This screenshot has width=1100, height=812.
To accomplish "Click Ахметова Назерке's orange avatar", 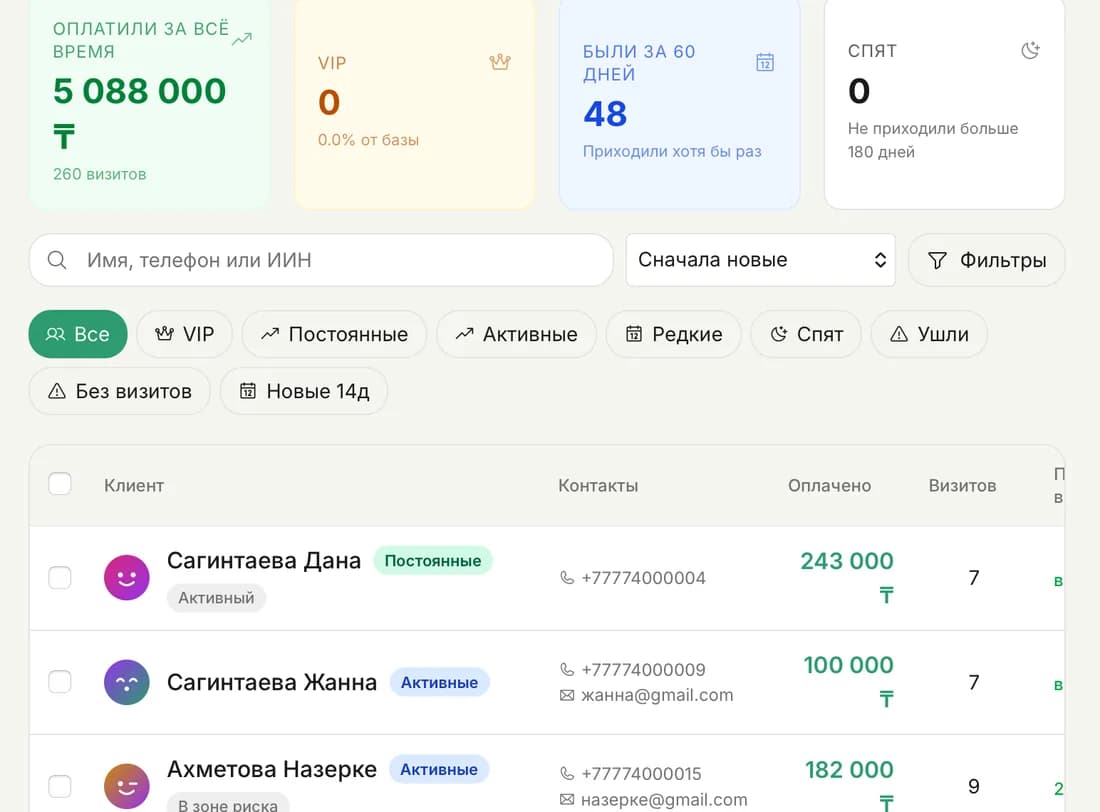I will pos(126,786).
